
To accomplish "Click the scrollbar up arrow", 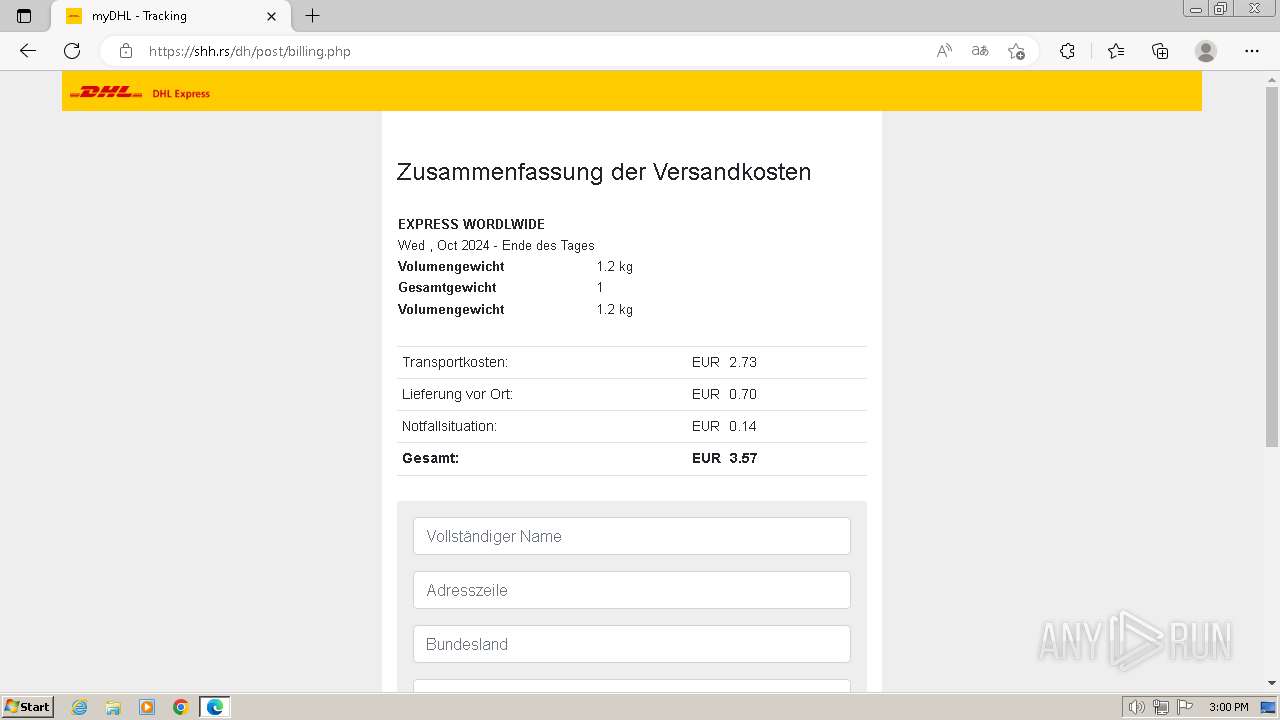I will pos(1272,78).
